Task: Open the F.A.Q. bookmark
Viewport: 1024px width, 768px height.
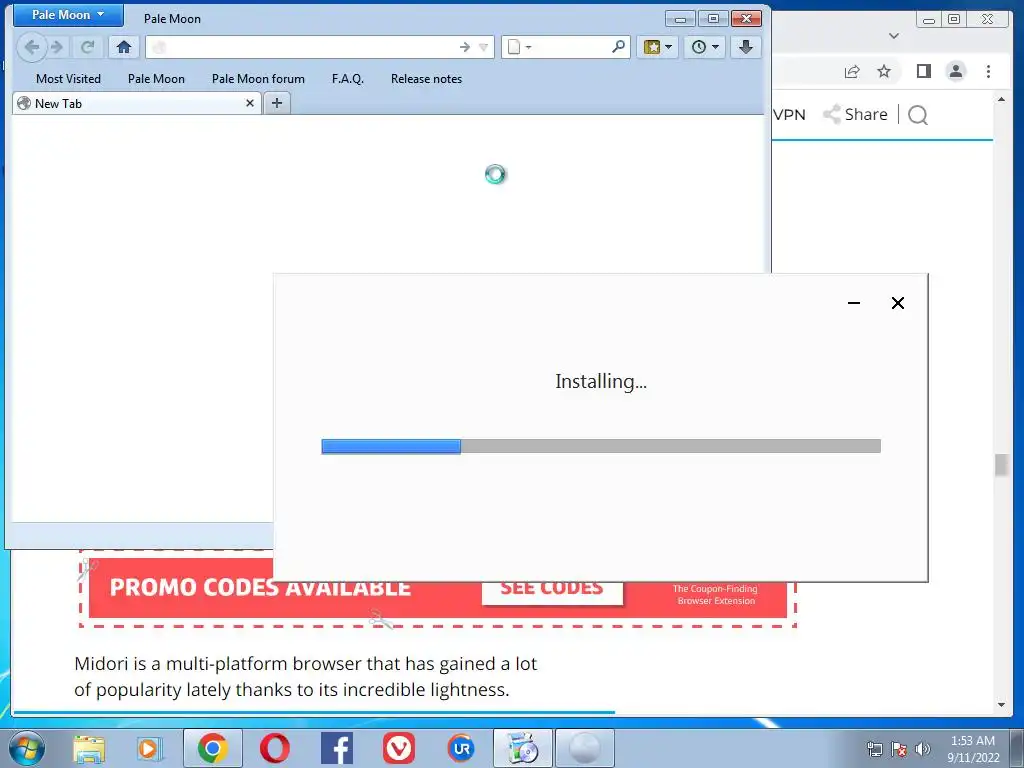Action: click(347, 78)
